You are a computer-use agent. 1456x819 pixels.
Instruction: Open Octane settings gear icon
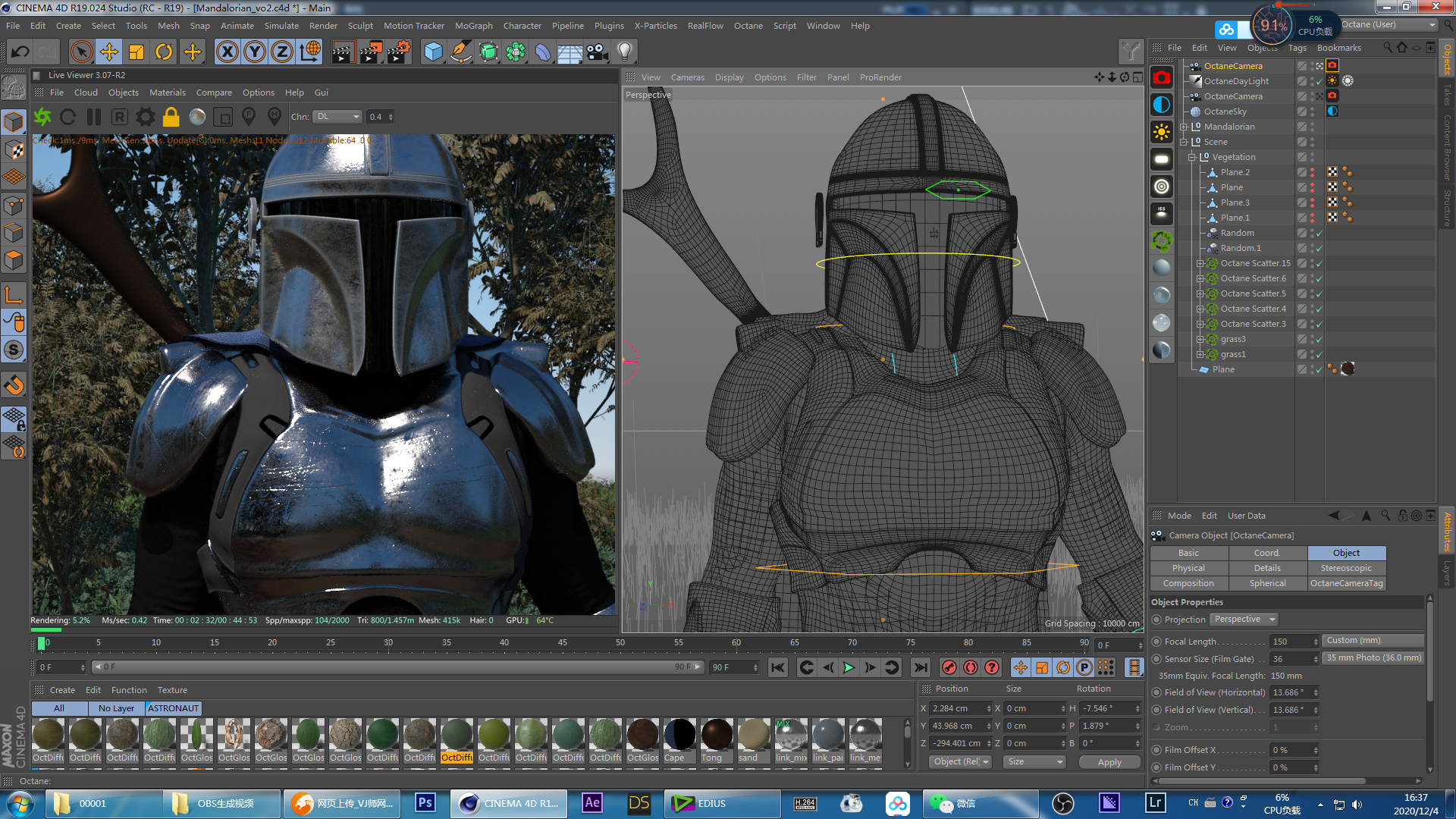146,117
